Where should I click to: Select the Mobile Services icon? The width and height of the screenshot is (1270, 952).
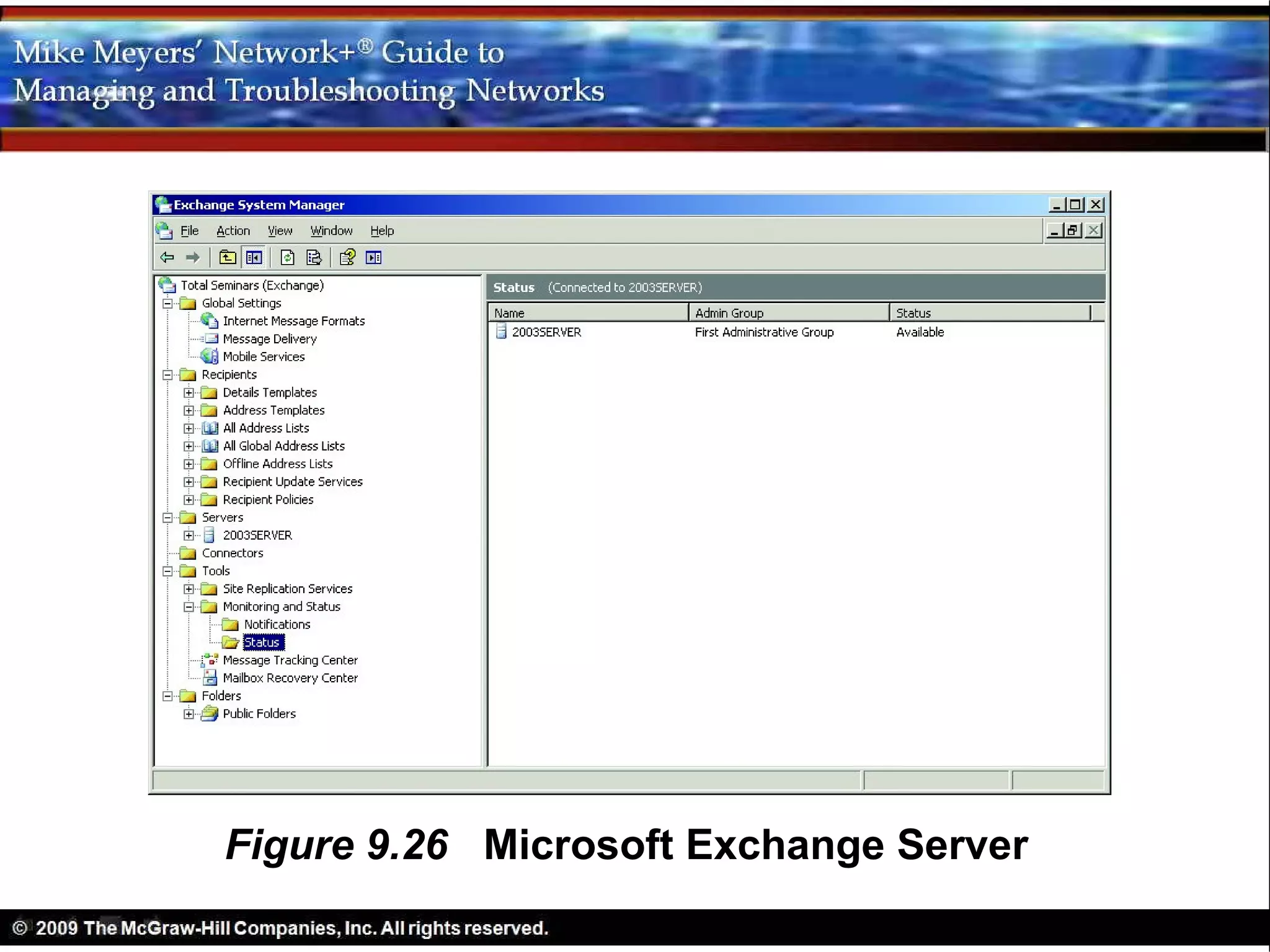[210, 356]
